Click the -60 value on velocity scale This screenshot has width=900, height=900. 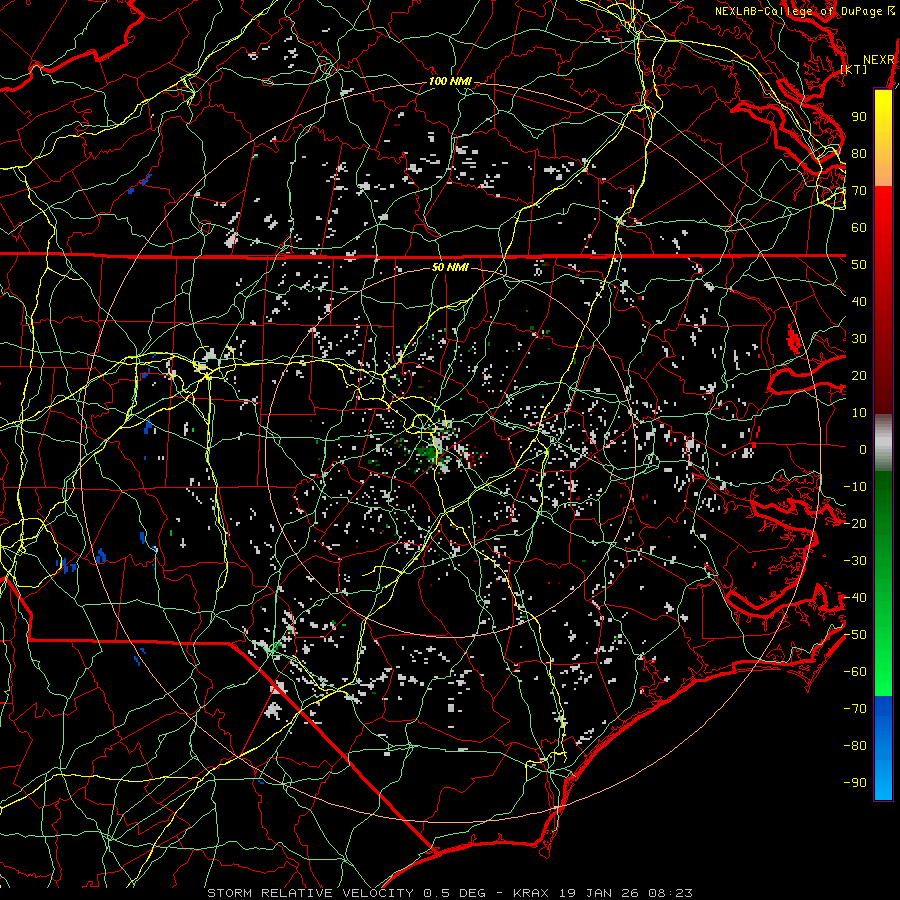(x=855, y=672)
